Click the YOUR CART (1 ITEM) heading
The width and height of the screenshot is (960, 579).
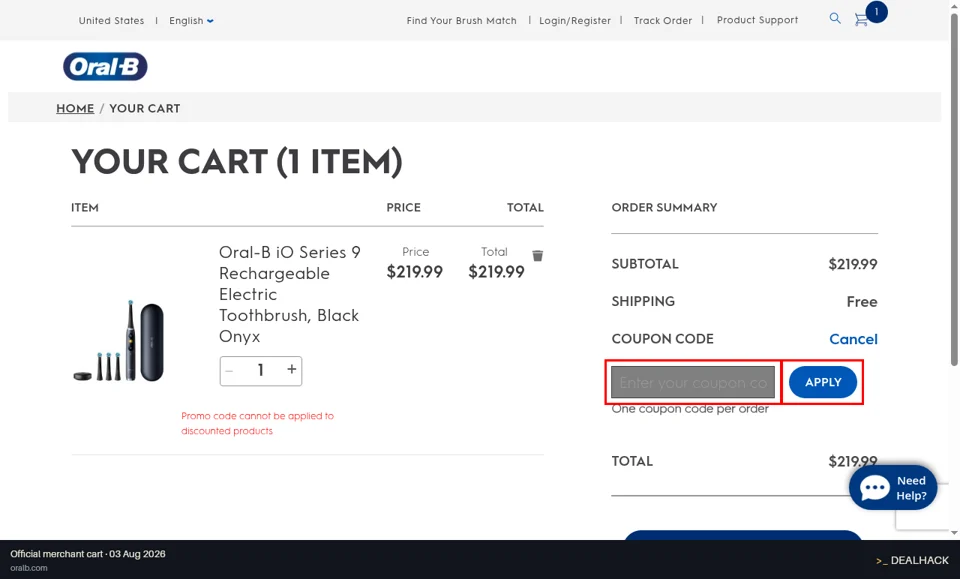point(237,162)
